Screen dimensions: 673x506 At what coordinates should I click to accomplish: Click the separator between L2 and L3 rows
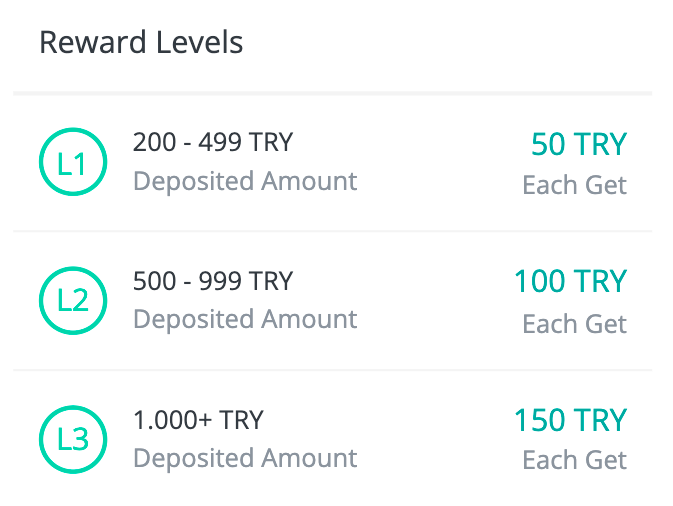pos(333,370)
